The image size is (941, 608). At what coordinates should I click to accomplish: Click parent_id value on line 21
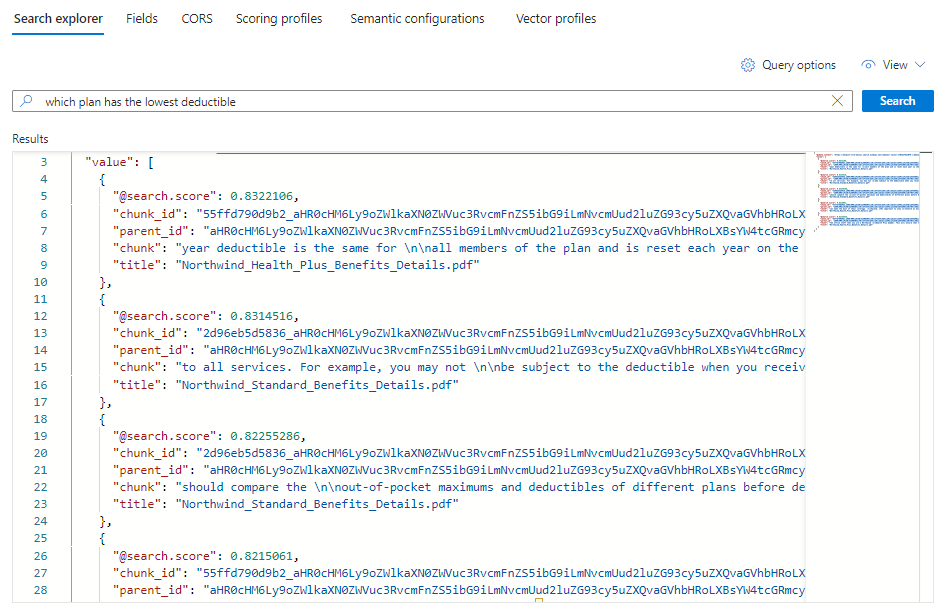[504, 470]
